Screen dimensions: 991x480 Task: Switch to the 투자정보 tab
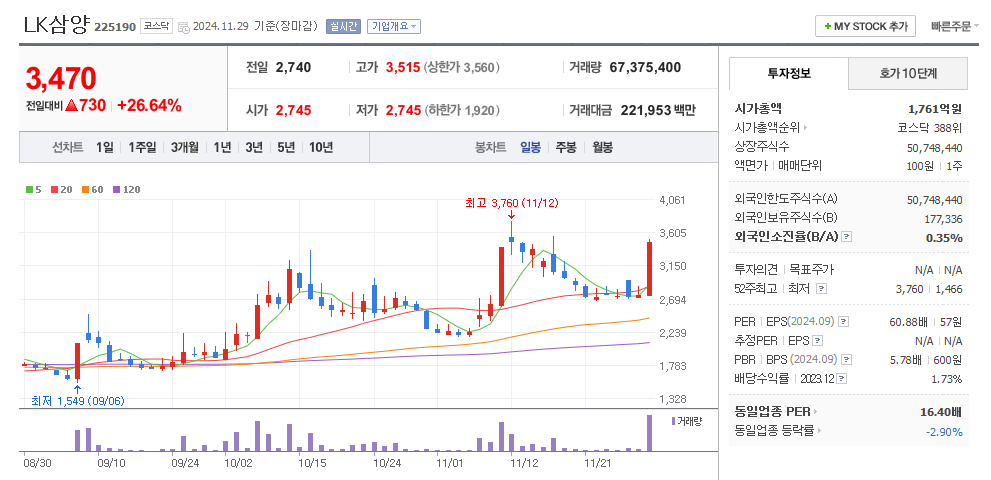coord(789,73)
